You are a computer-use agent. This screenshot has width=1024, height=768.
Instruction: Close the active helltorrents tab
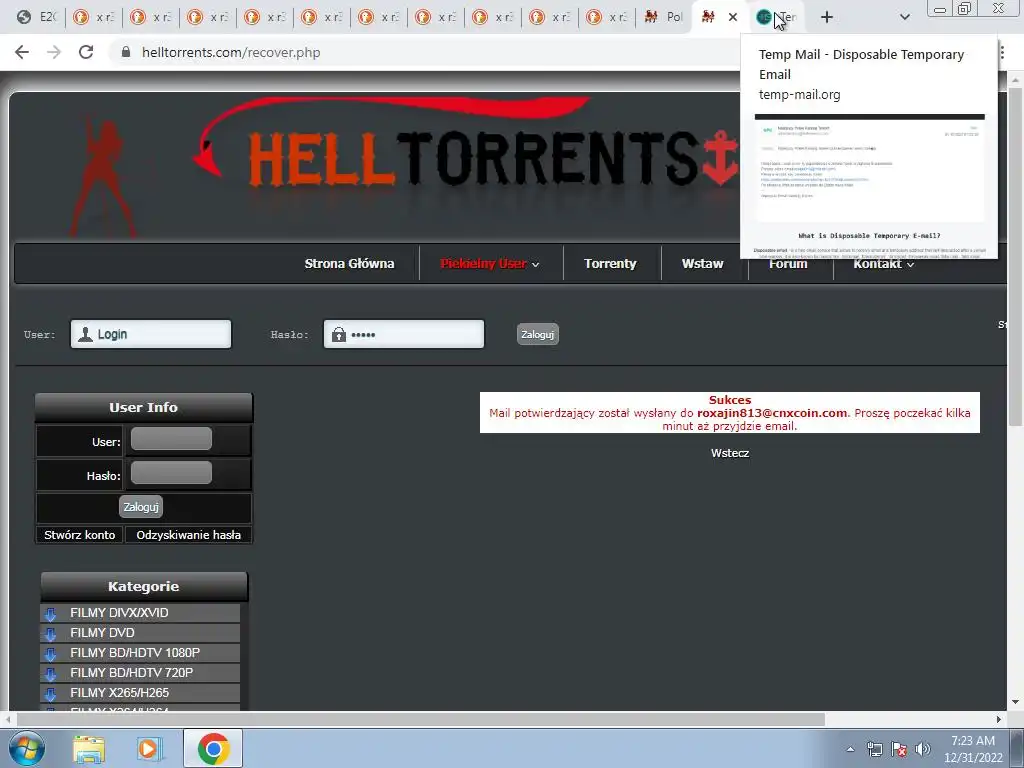[733, 17]
